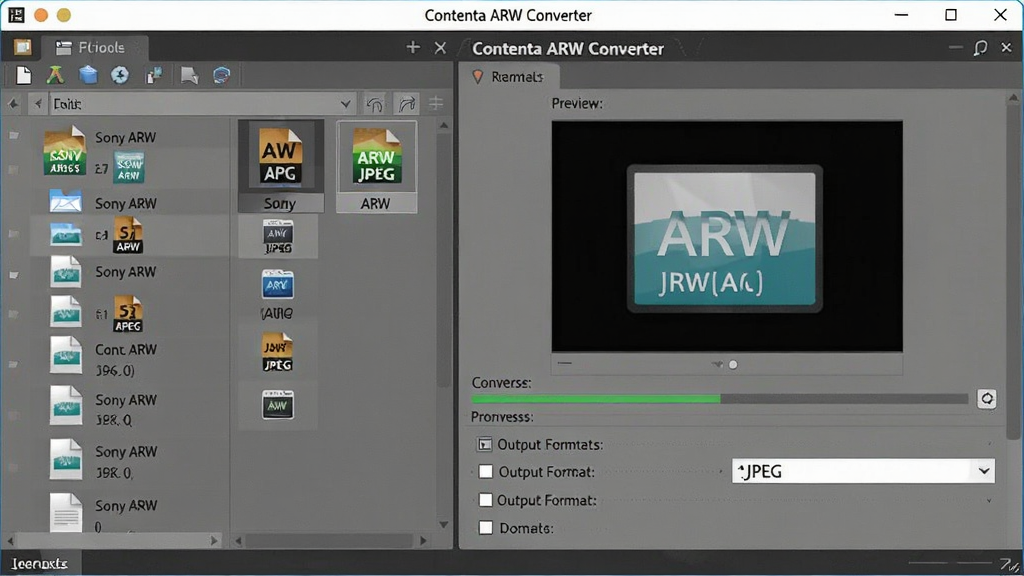Click the orange compass tool icon

point(56,75)
